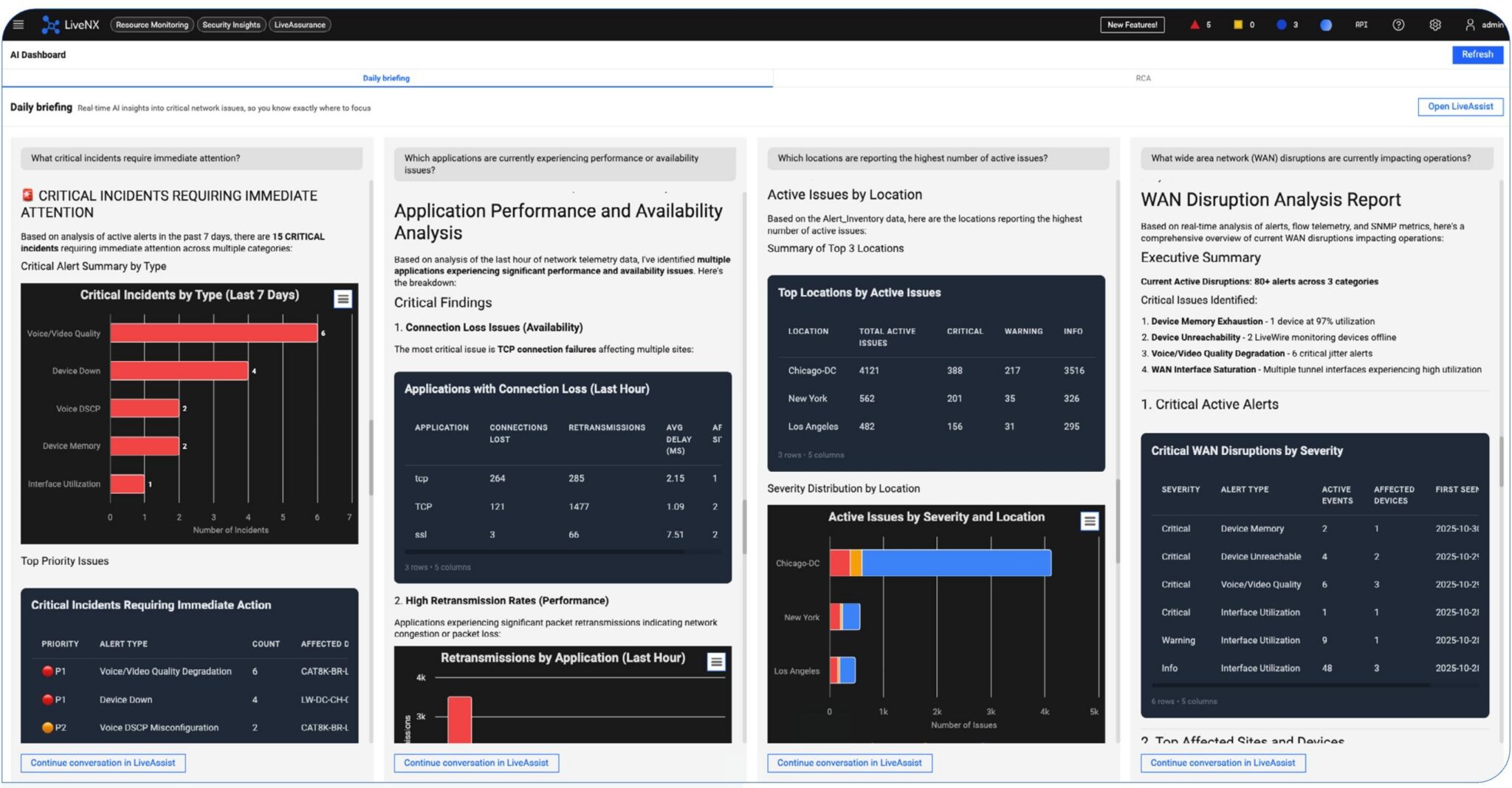
Task: Open the settings gear icon
Action: (1435, 24)
